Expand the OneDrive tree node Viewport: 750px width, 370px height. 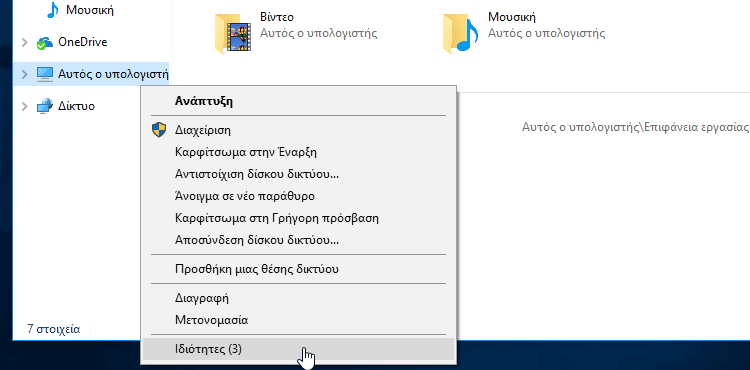point(25,43)
